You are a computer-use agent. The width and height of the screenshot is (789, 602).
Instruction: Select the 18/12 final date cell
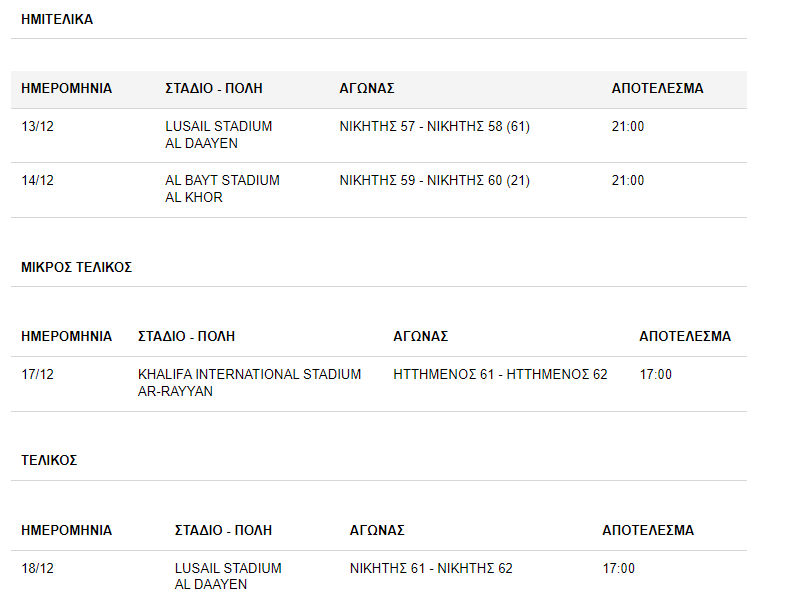[x=37, y=569]
